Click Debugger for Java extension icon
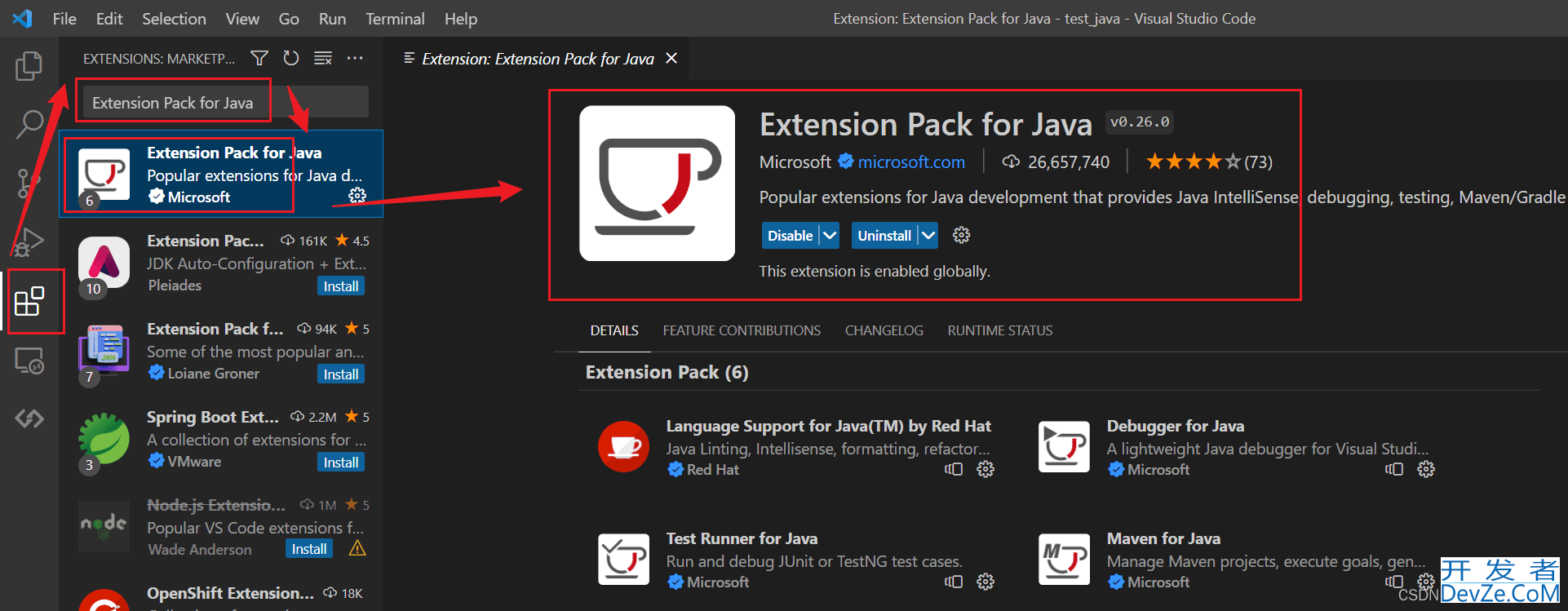The width and height of the screenshot is (1568, 611). click(1064, 446)
